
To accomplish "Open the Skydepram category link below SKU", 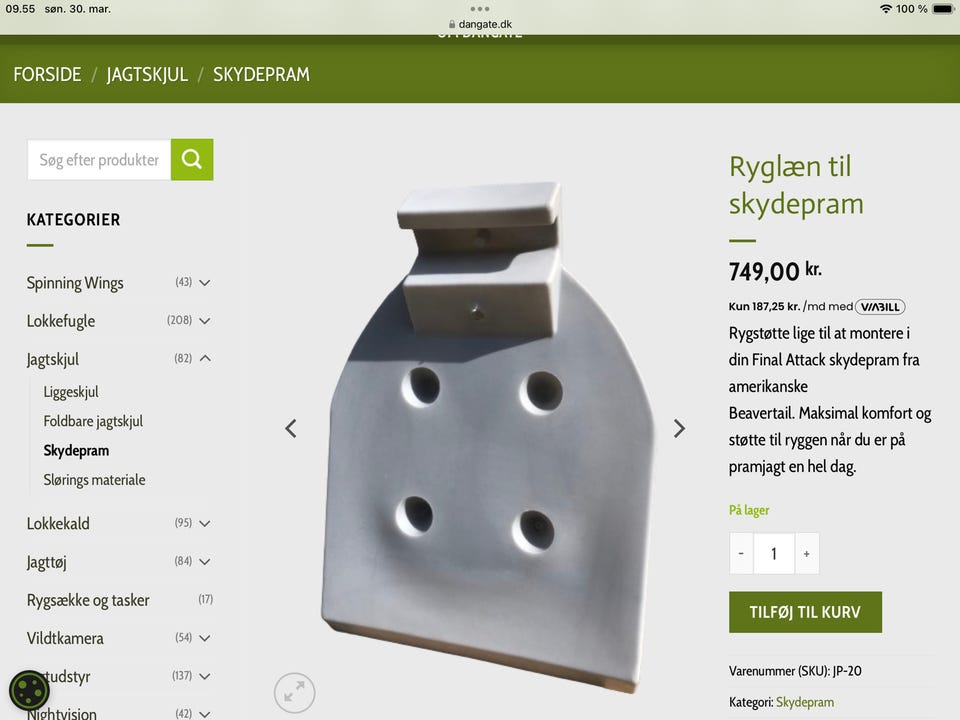I will click(x=804, y=702).
